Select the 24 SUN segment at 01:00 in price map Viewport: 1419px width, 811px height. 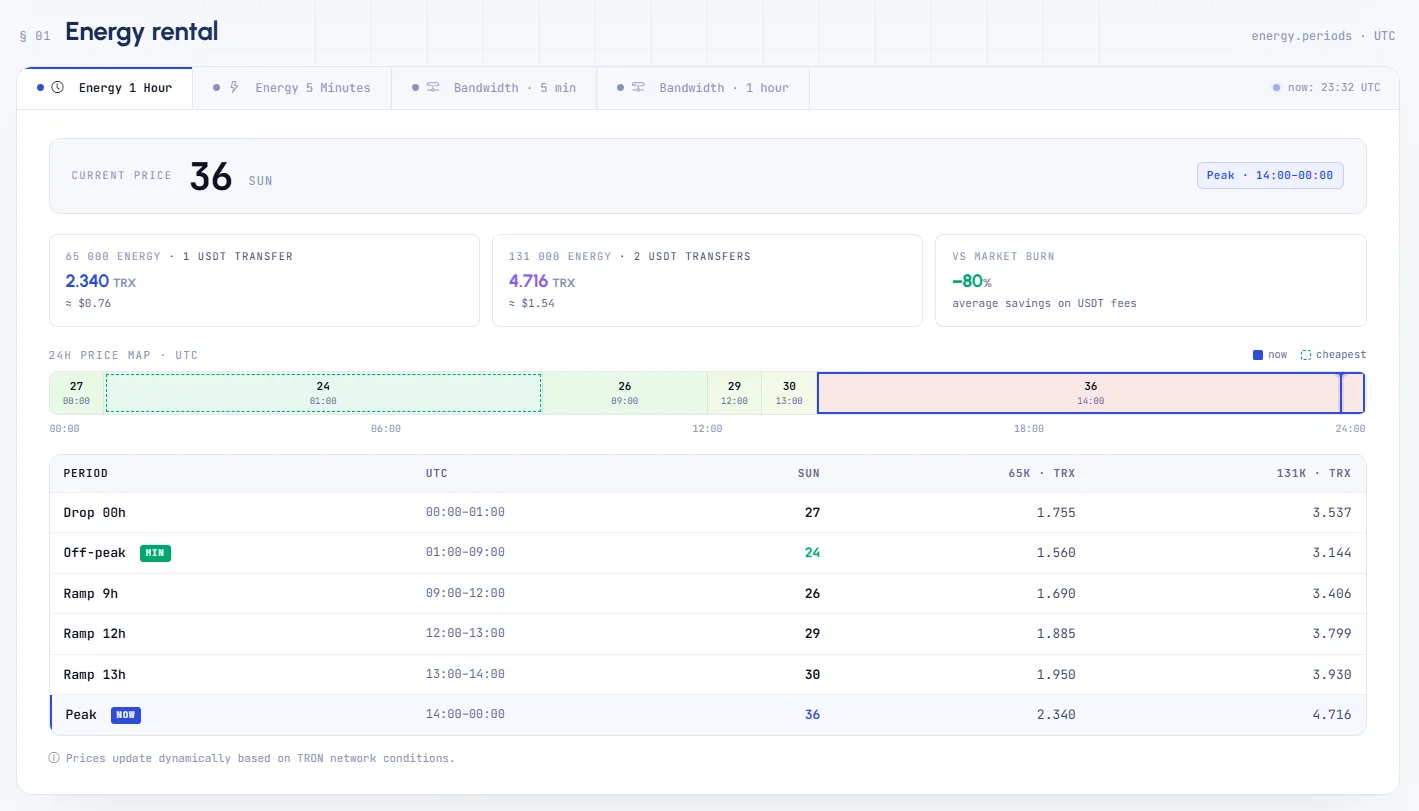pos(323,393)
